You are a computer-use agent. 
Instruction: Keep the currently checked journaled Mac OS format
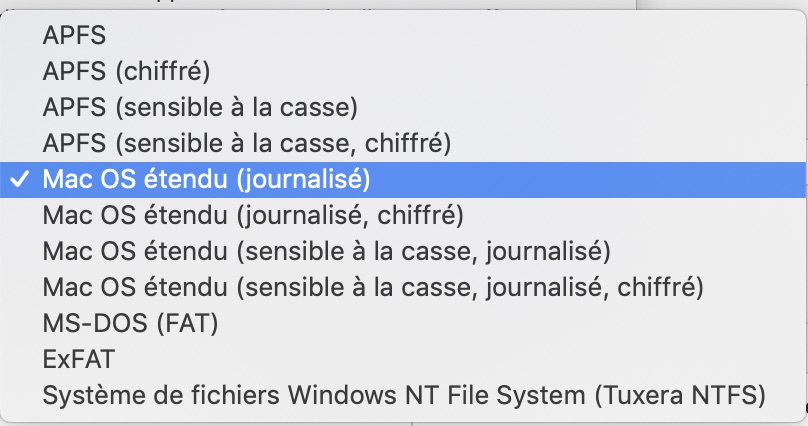pos(206,179)
